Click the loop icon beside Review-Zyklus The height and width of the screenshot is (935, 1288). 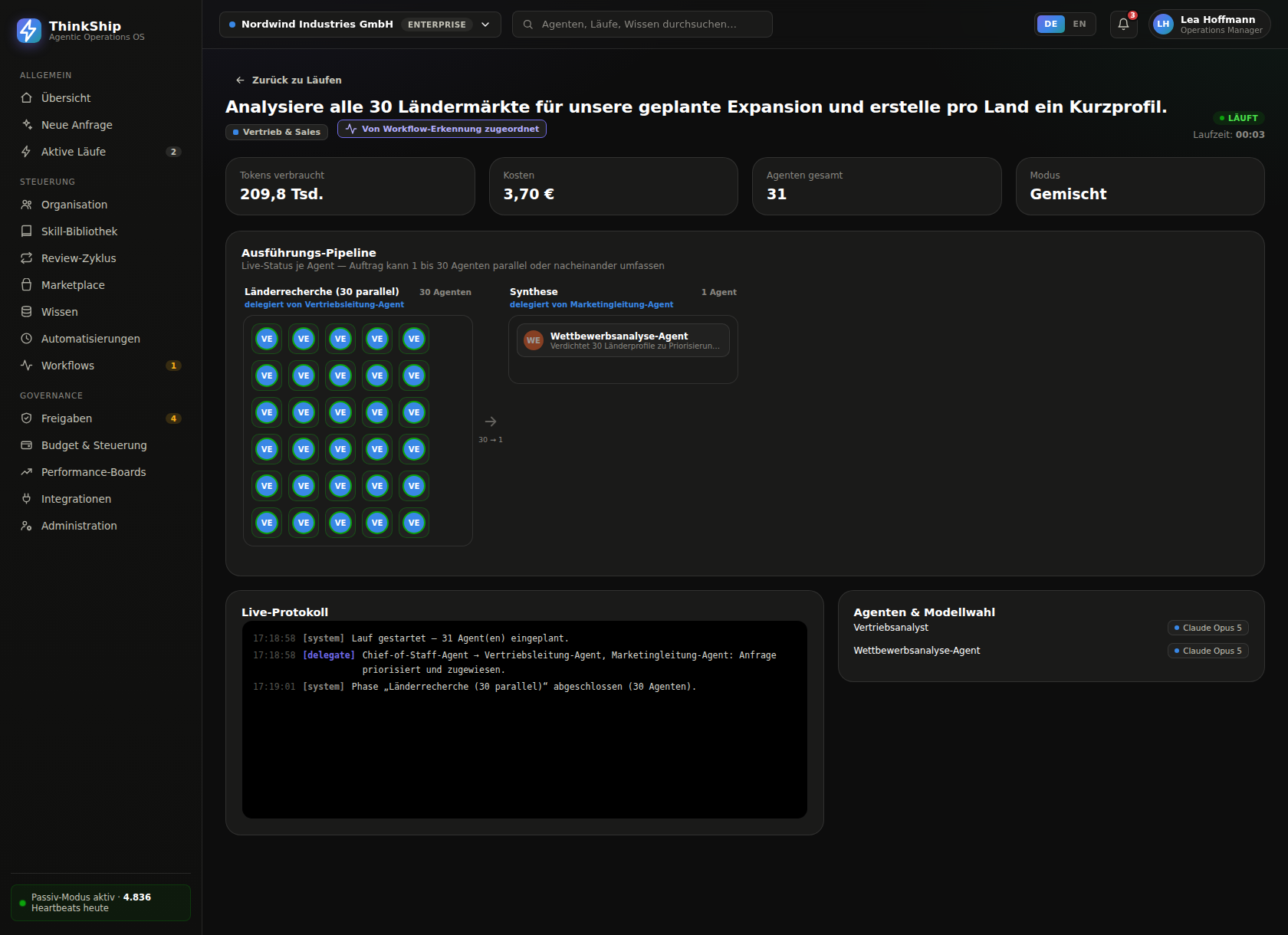27,258
